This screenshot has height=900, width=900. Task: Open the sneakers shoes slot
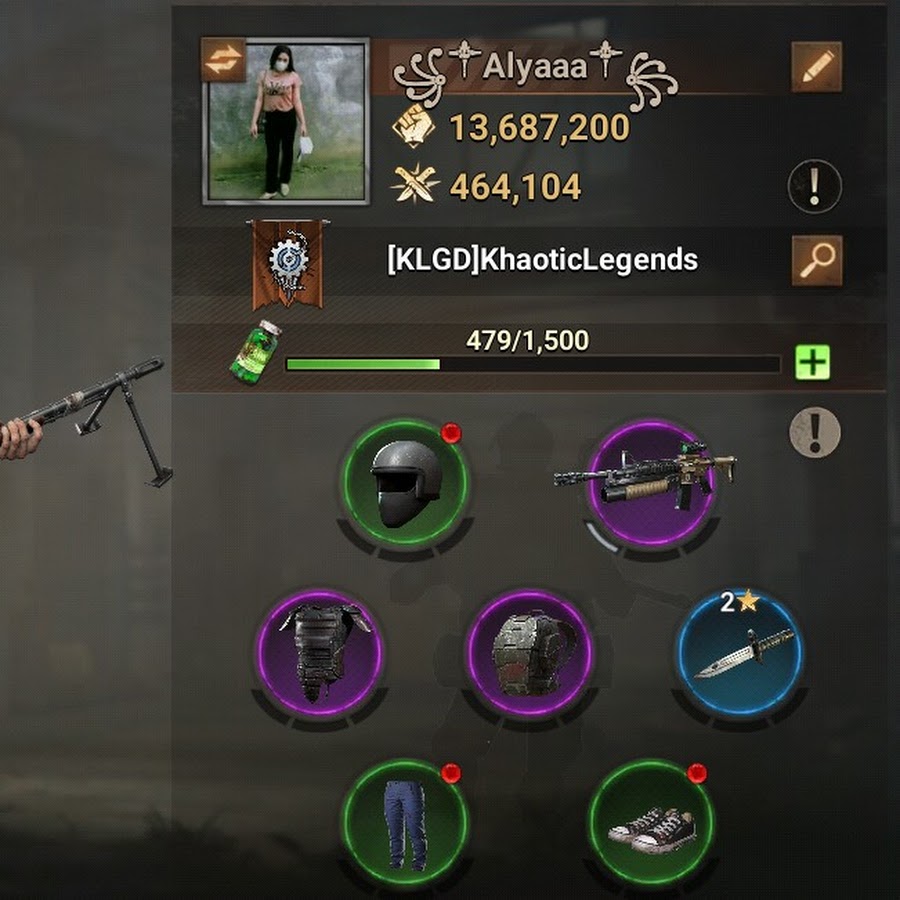651,822
